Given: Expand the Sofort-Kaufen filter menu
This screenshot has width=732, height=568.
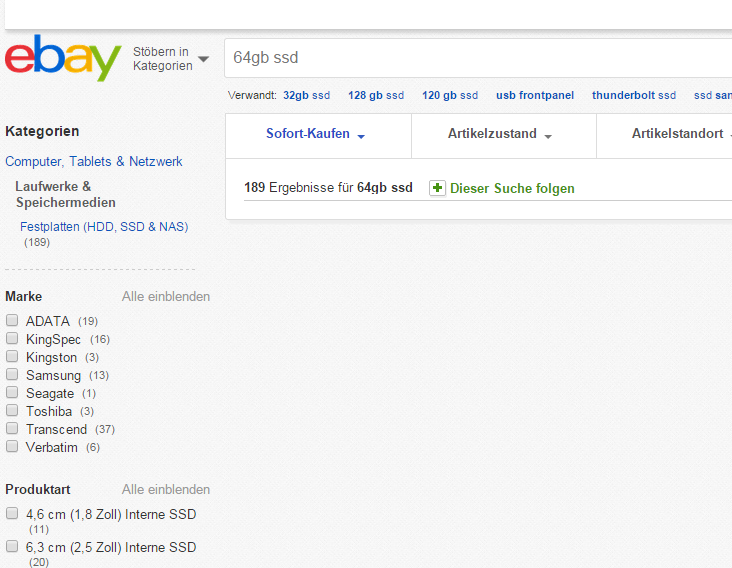Looking at the screenshot, I should pyautogui.click(x=315, y=134).
